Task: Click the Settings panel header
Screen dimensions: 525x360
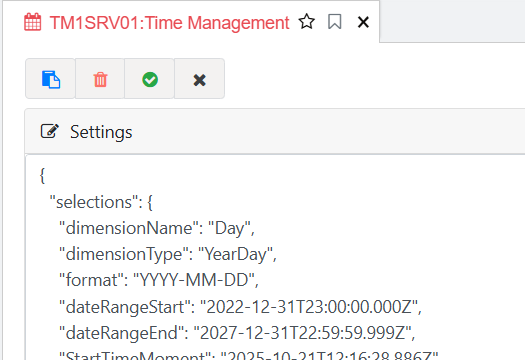Action: pos(275,132)
